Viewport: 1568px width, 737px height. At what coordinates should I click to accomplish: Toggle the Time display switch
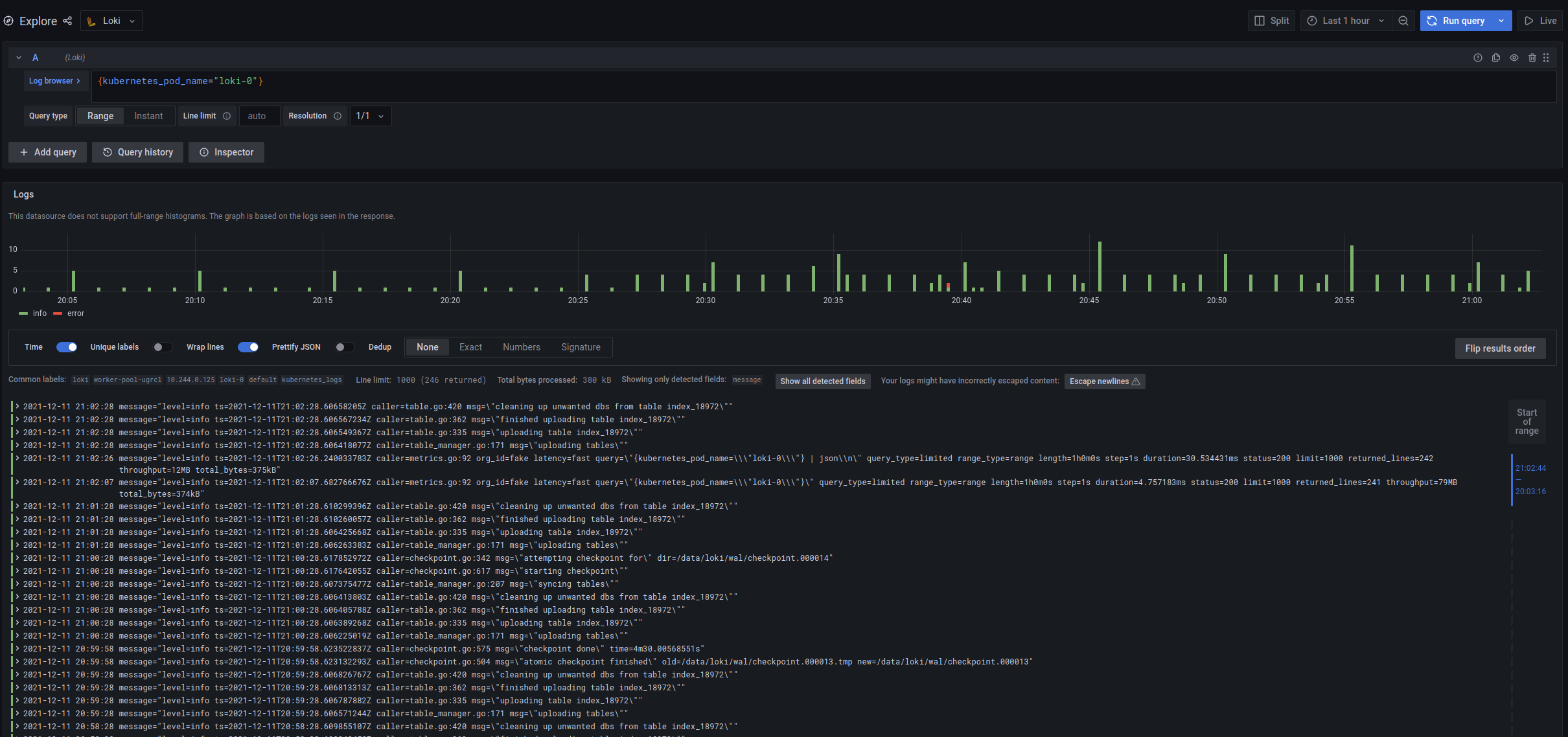pos(66,347)
